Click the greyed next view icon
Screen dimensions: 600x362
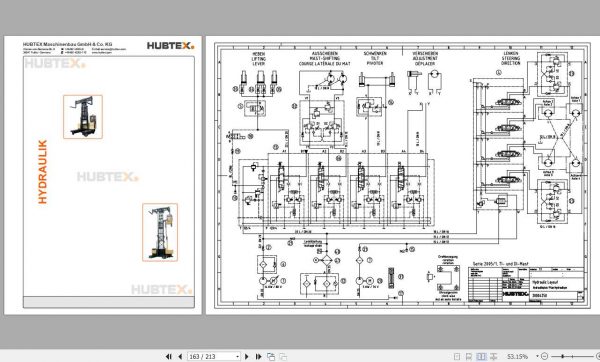click(x=283, y=356)
